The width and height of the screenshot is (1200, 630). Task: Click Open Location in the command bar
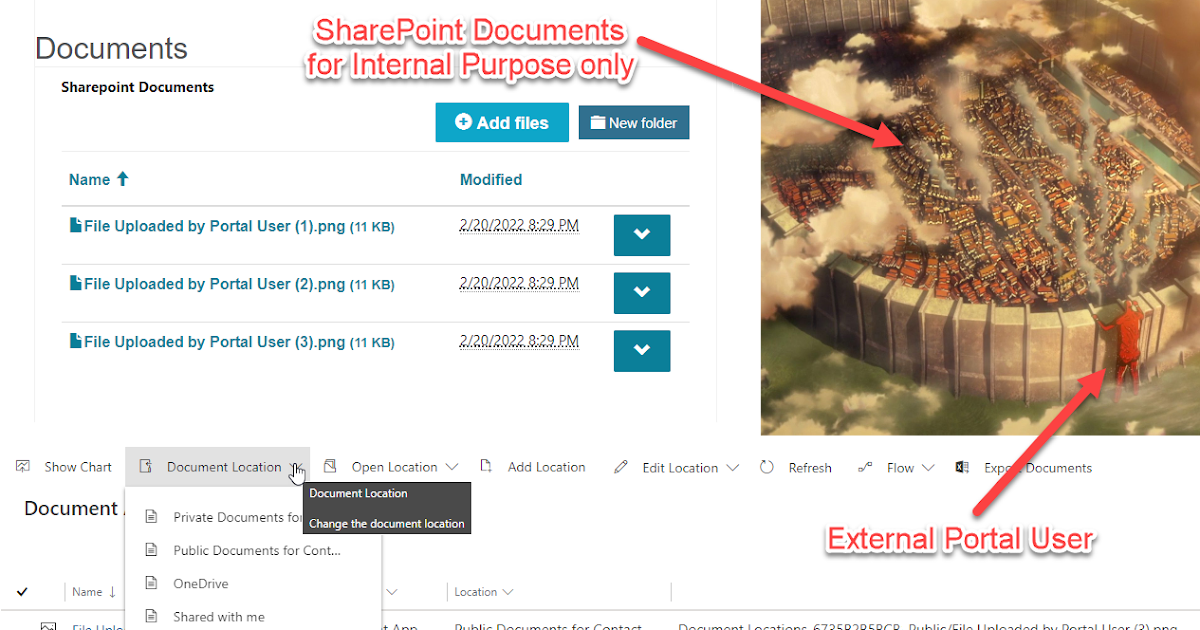(394, 467)
